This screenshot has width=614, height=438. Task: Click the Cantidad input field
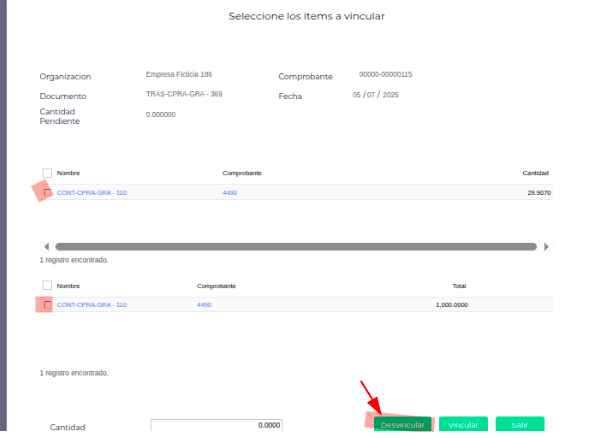(x=216, y=425)
